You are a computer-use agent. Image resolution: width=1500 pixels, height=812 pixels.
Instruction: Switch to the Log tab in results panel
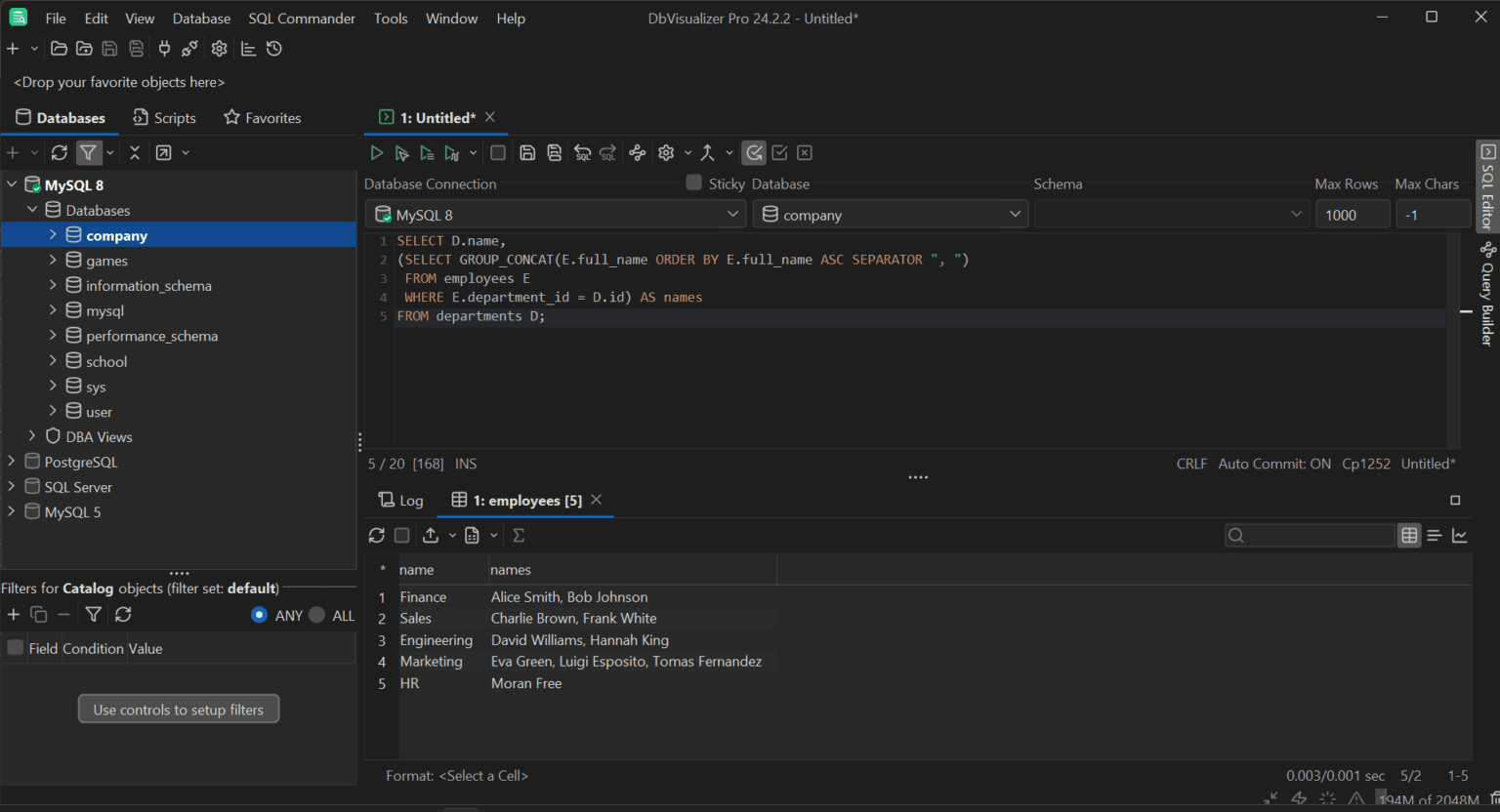[x=400, y=500]
